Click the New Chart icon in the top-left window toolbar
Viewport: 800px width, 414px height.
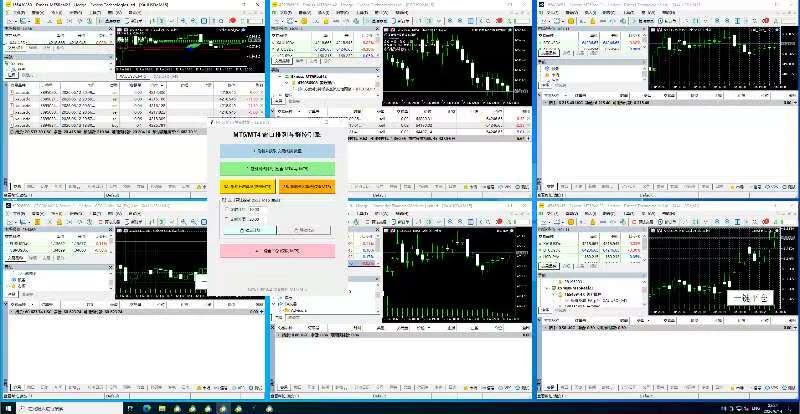click(10, 21)
